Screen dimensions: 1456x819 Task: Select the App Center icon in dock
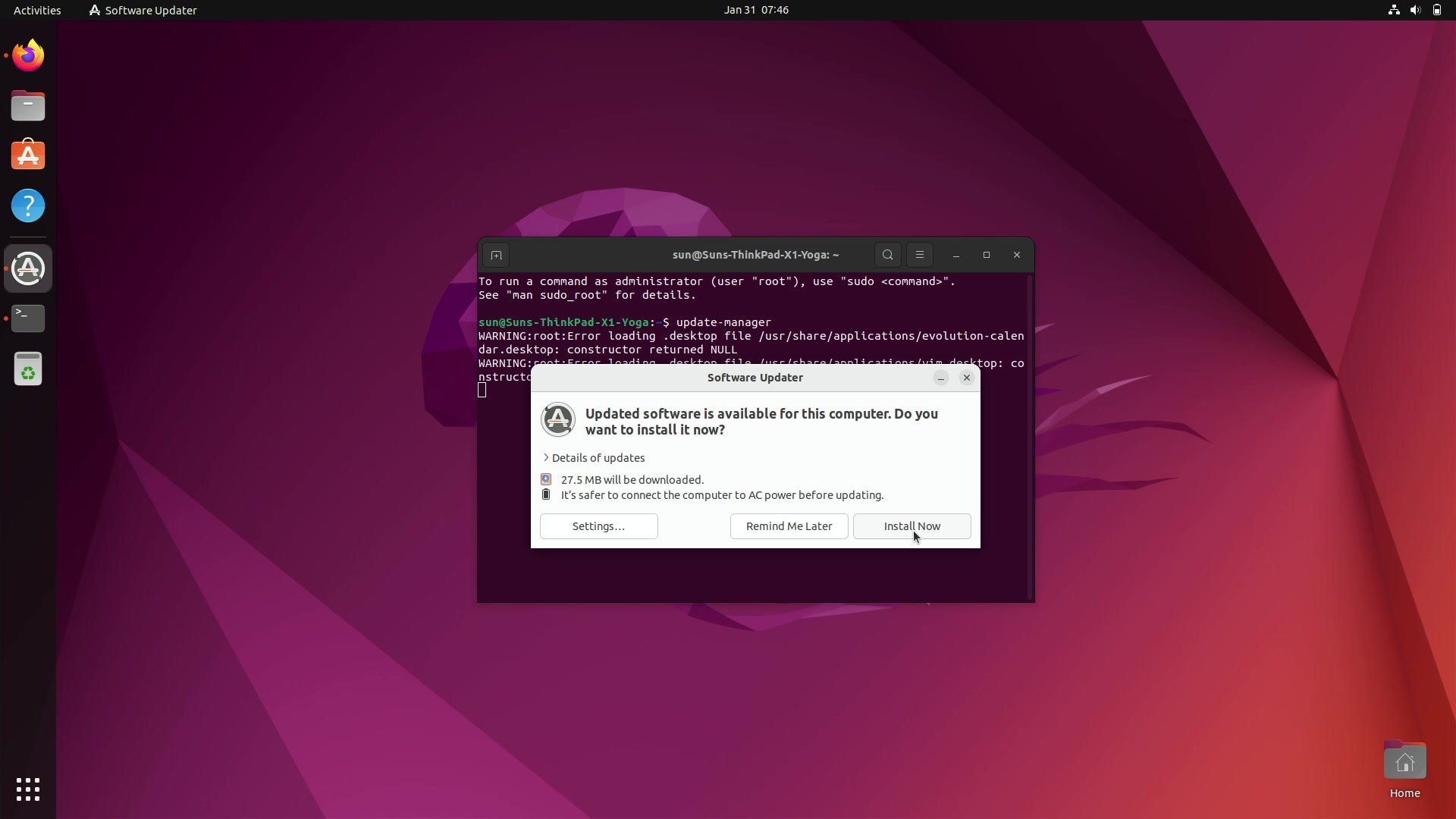(28, 156)
